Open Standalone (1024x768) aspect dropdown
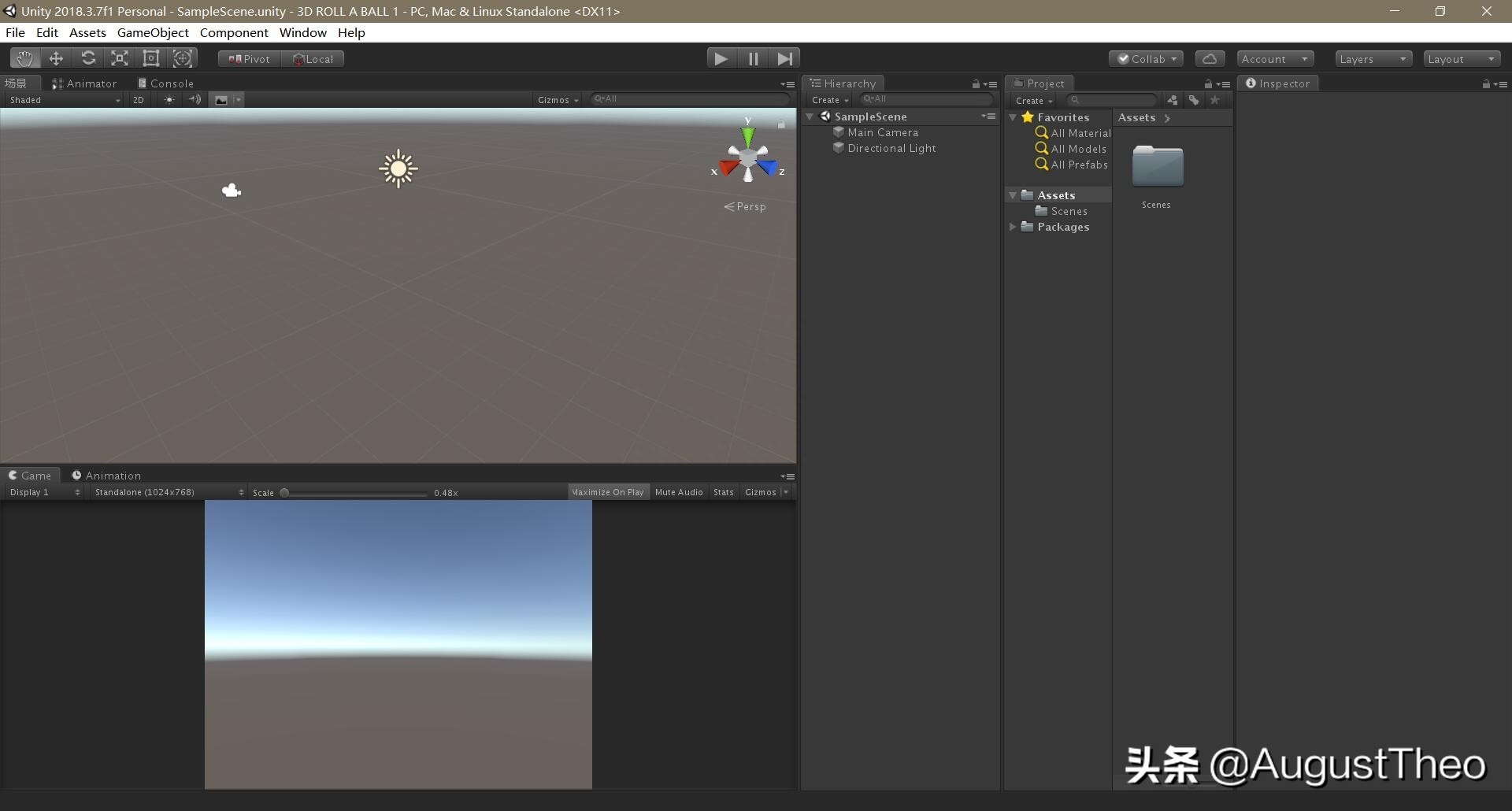The height and width of the screenshot is (811, 1512). (169, 492)
